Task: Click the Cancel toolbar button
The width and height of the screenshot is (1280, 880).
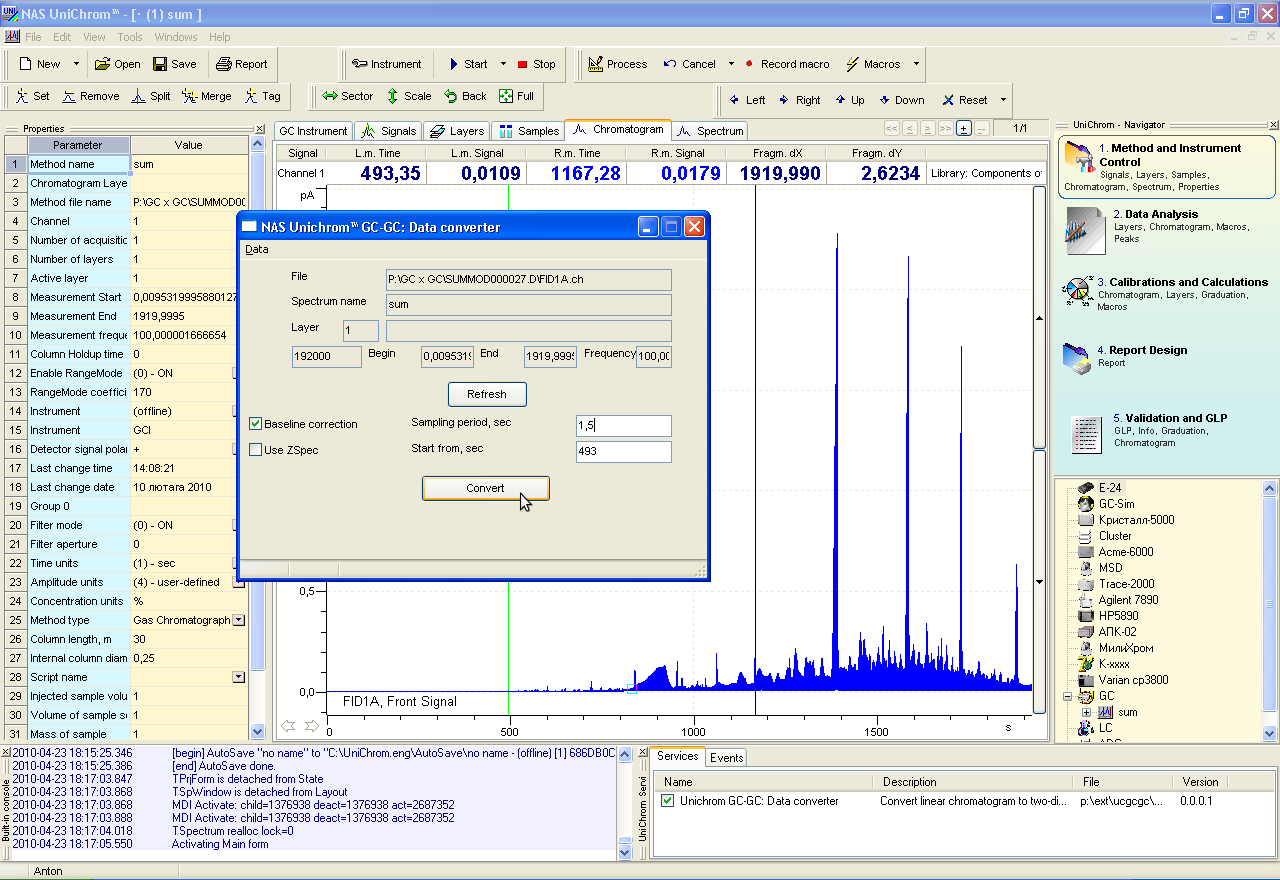Action: [x=689, y=64]
